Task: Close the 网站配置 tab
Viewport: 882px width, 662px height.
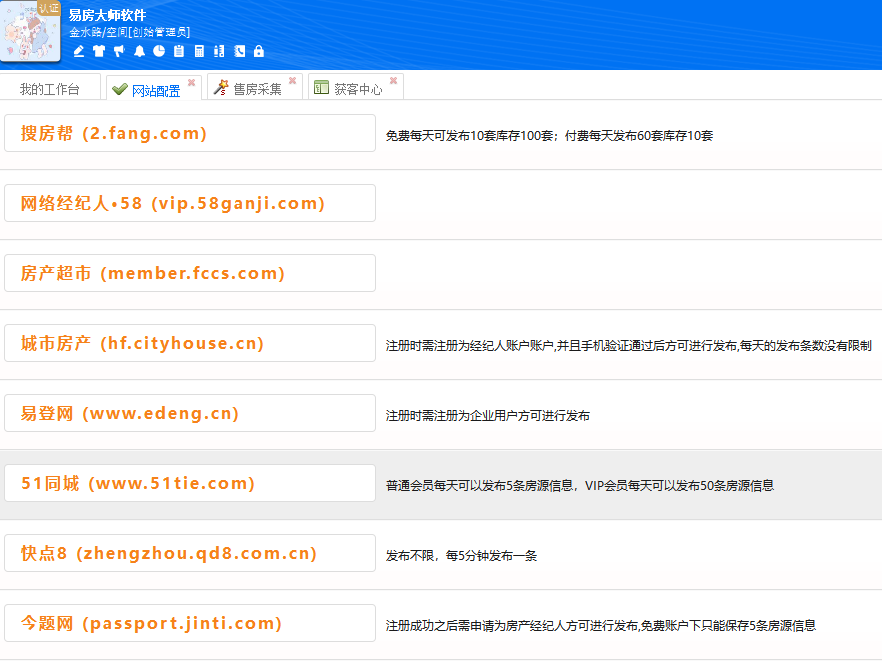Action: [191, 82]
